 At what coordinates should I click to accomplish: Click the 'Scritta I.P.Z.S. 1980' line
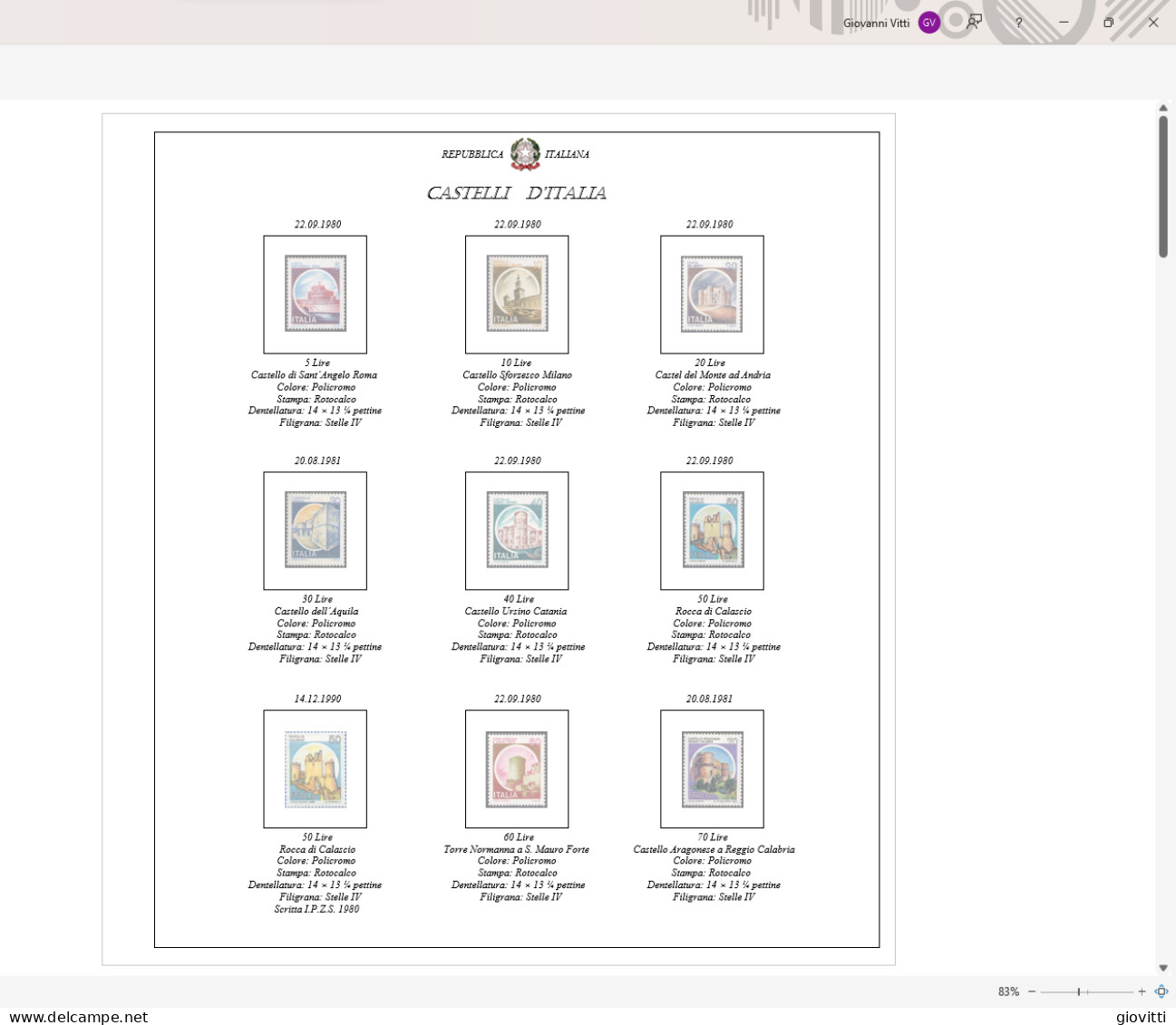click(x=316, y=909)
